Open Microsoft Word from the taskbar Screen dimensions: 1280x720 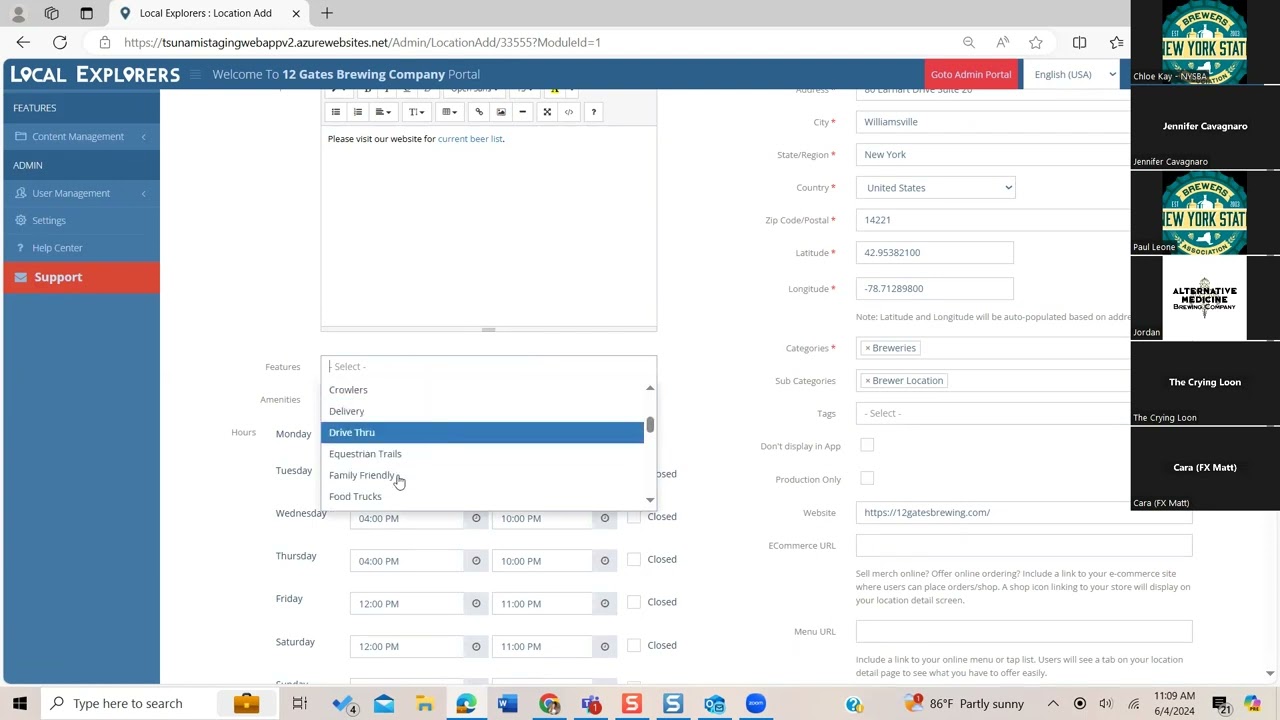click(507, 703)
